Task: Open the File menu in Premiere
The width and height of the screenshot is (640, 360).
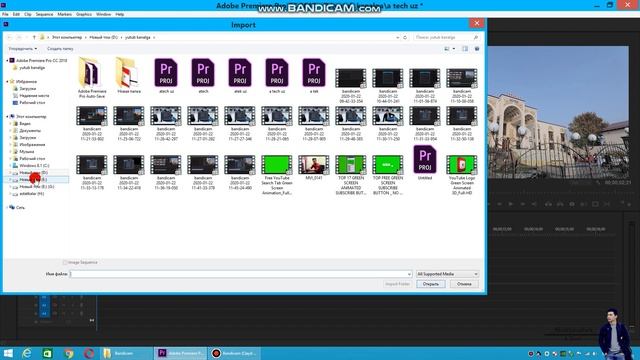Action: coord(5,14)
